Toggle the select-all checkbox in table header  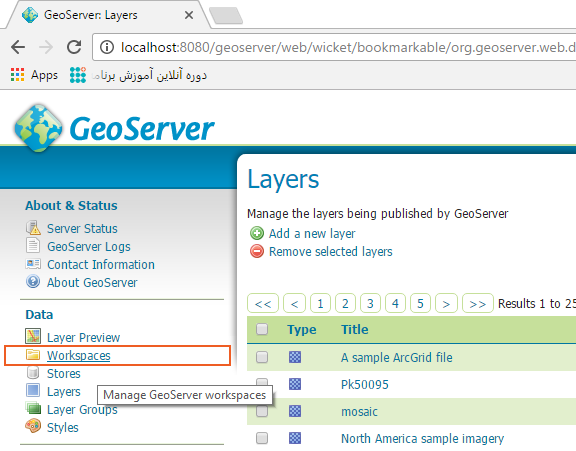pyautogui.click(x=262, y=329)
